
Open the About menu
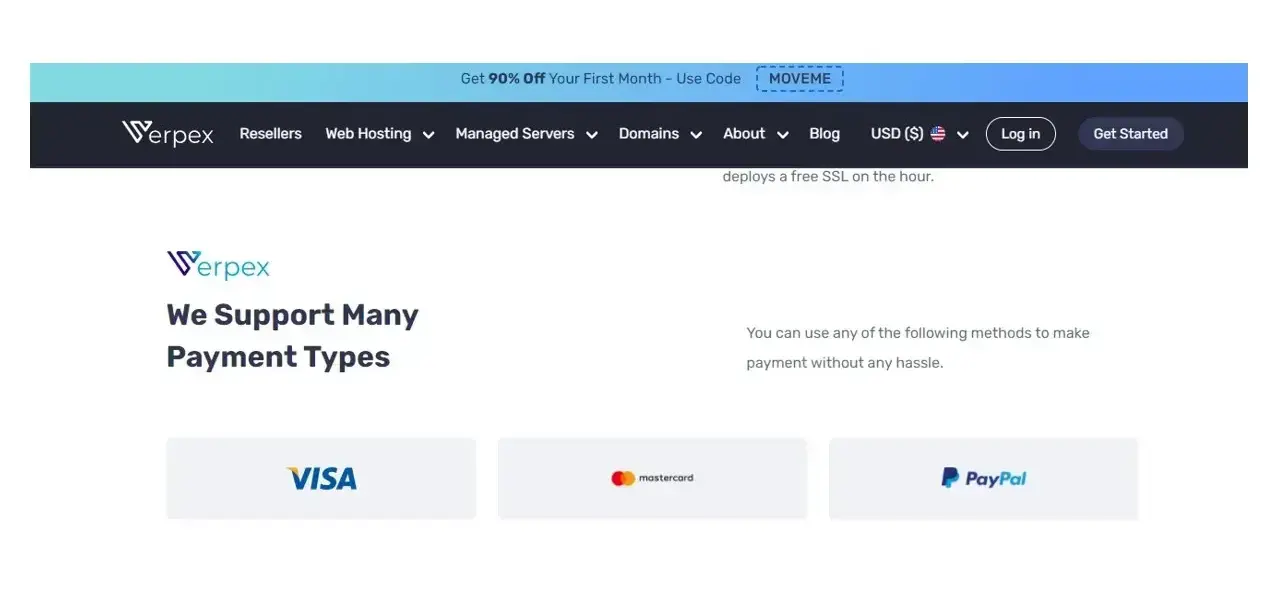pyautogui.click(x=744, y=133)
